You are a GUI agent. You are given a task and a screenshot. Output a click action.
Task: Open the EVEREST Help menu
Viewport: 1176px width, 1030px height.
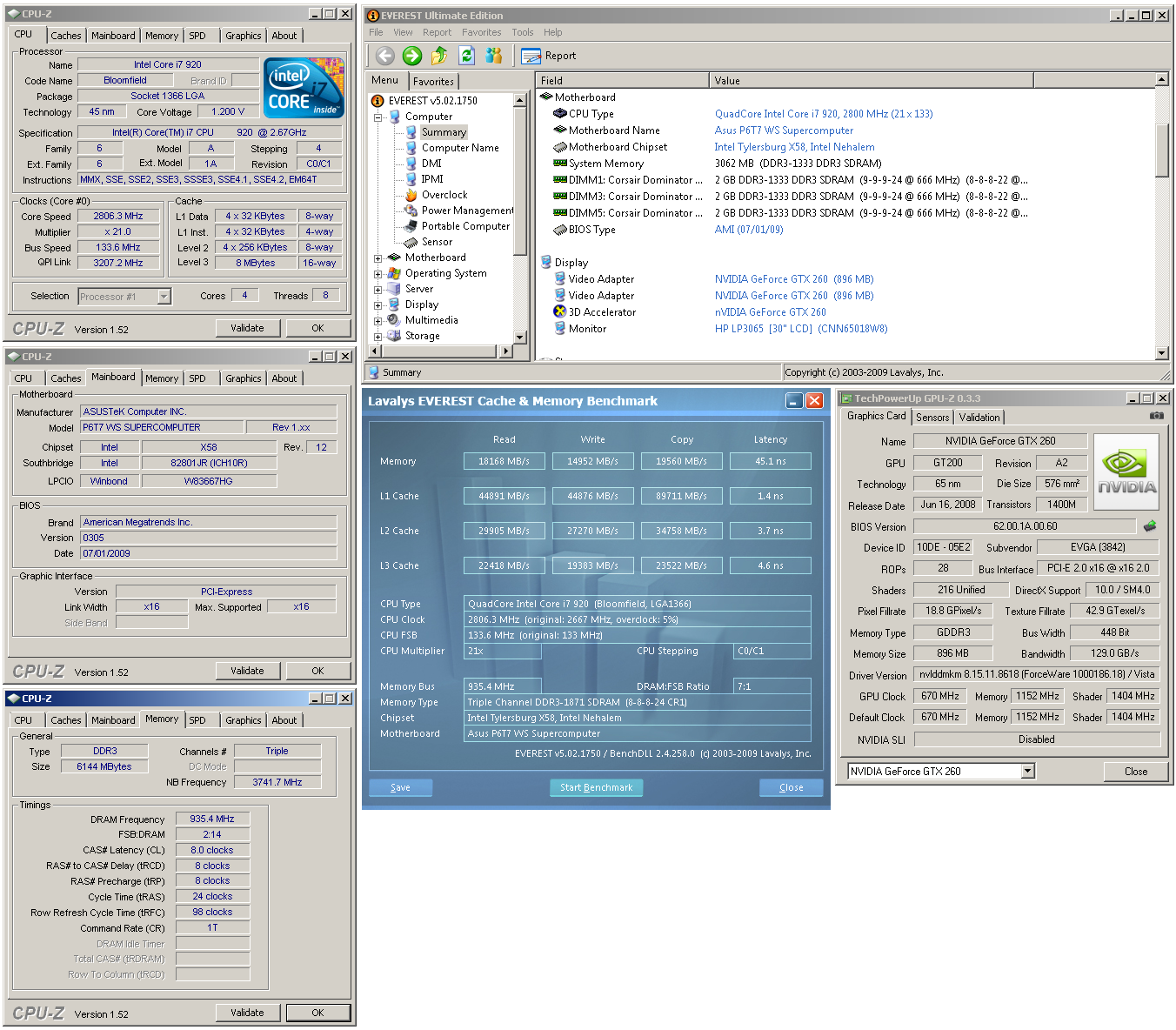point(553,32)
